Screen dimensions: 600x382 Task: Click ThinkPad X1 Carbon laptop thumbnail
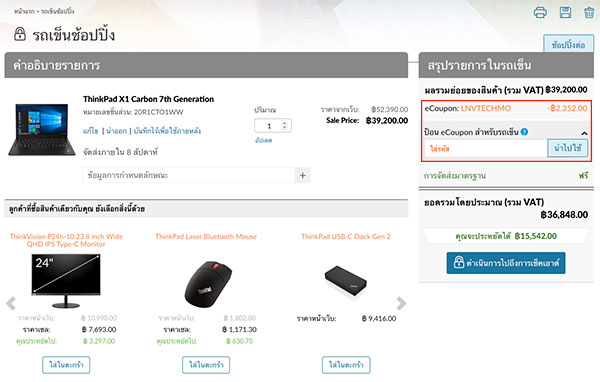click(x=42, y=129)
